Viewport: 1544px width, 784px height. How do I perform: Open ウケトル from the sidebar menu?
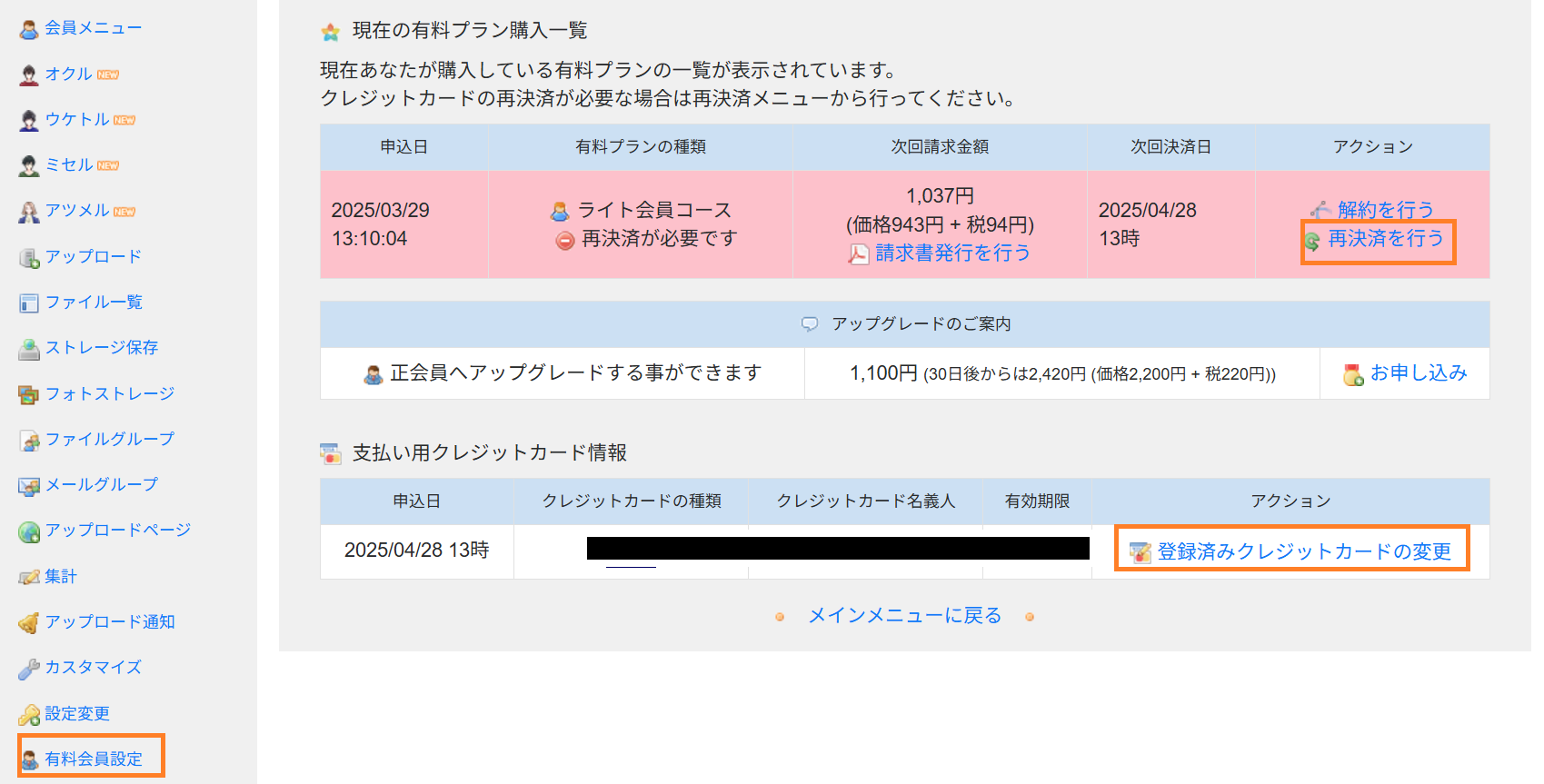click(x=77, y=120)
